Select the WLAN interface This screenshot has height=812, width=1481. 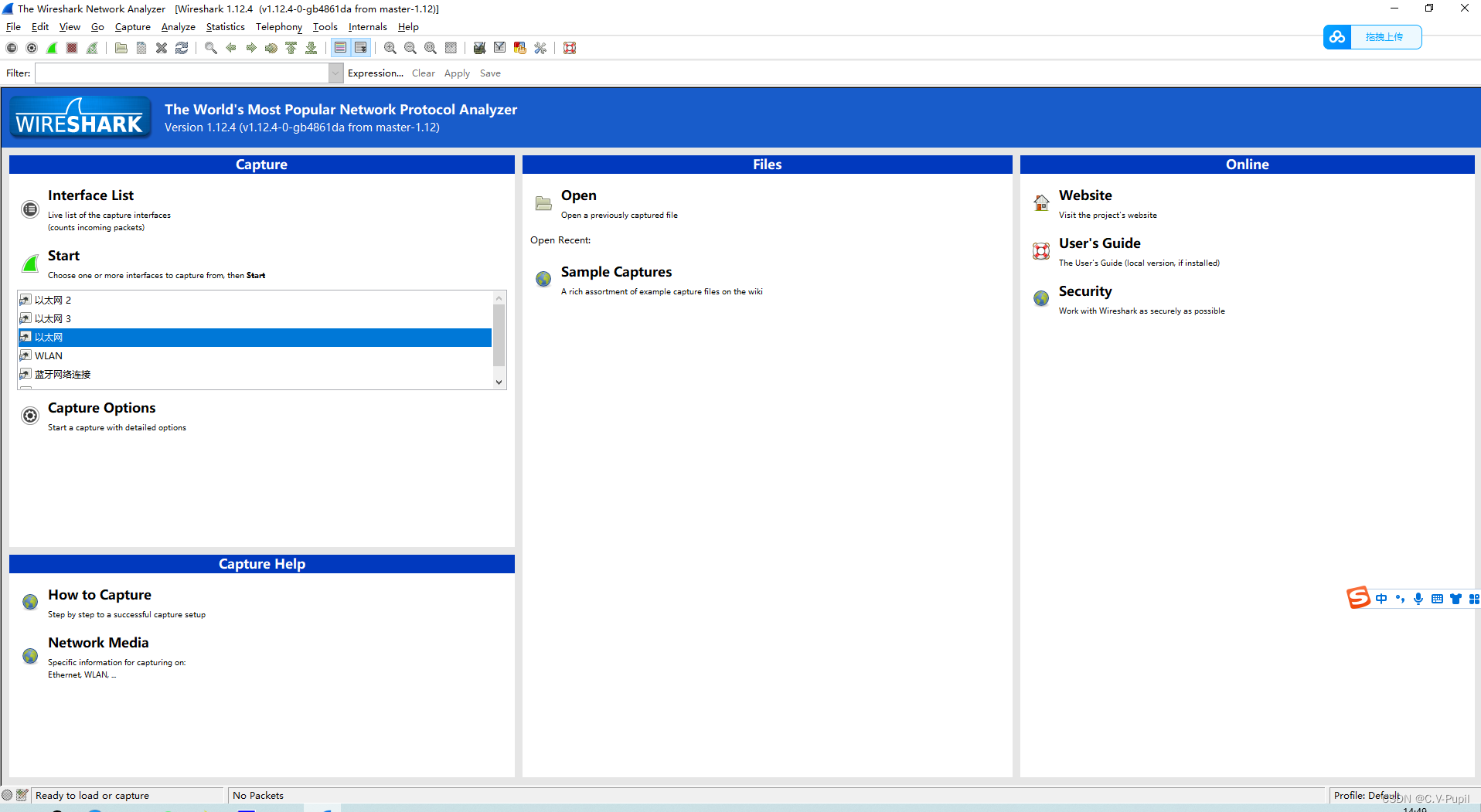[255, 355]
